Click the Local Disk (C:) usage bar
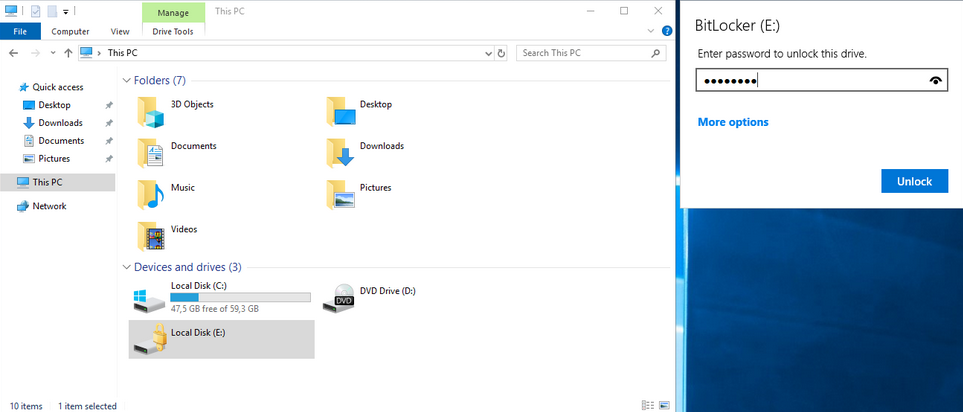The width and height of the screenshot is (963, 412). (240, 297)
